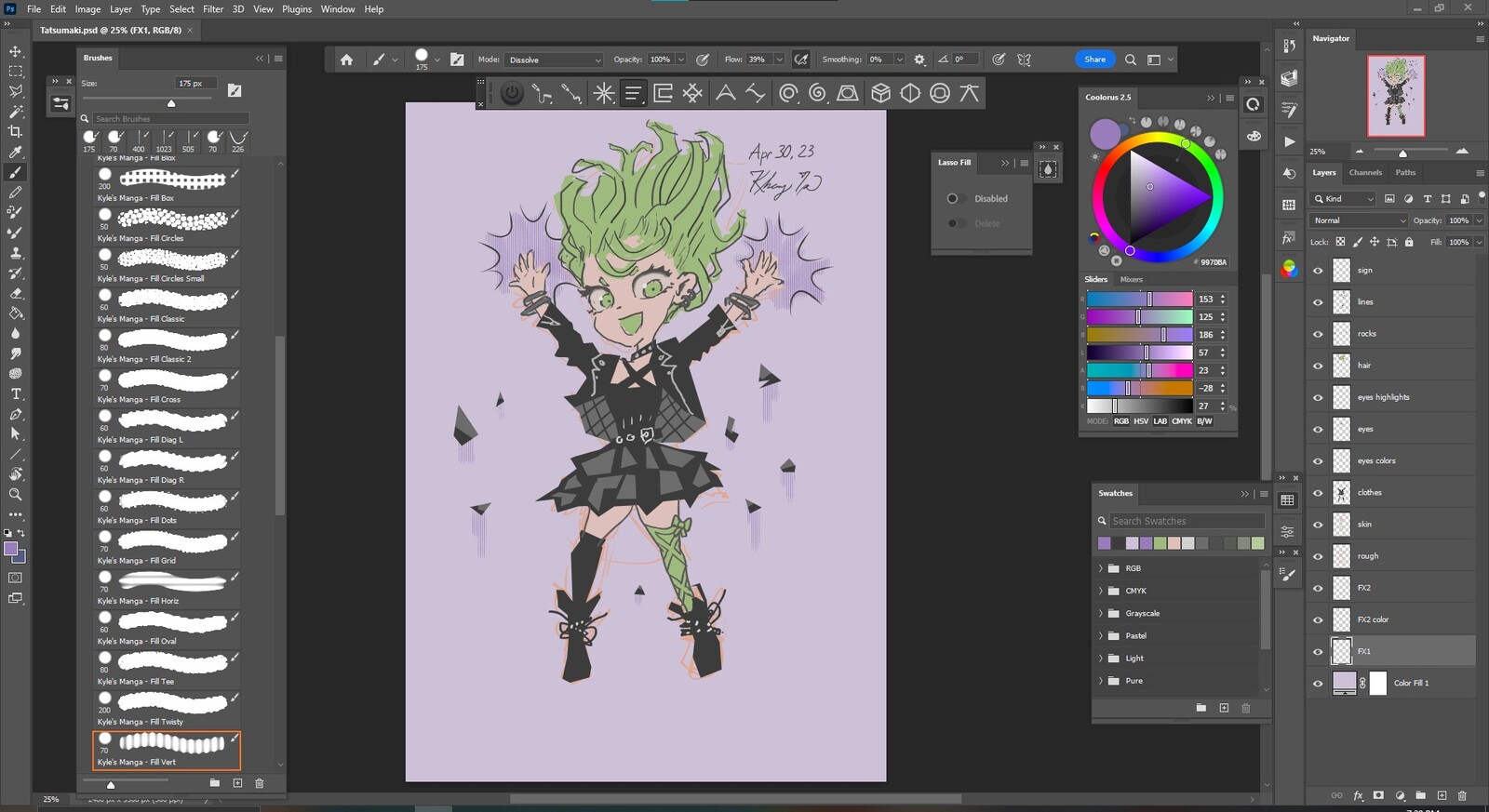Toggle visibility of hair layer
Screen dimensions: 1489x812
pyautogui.click(x=1318, y=366)
